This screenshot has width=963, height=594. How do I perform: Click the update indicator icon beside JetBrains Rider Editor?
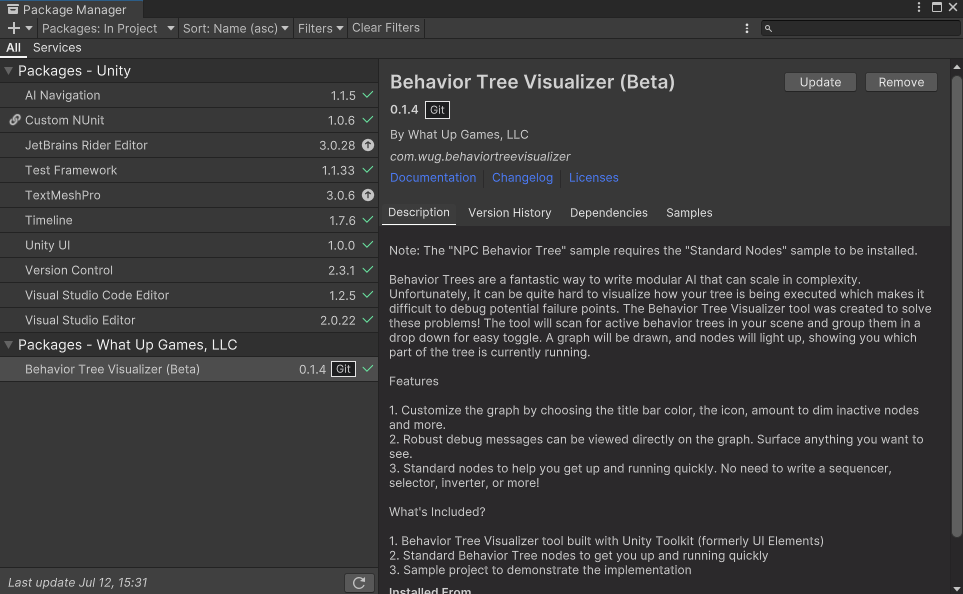(x=367, y=145)
